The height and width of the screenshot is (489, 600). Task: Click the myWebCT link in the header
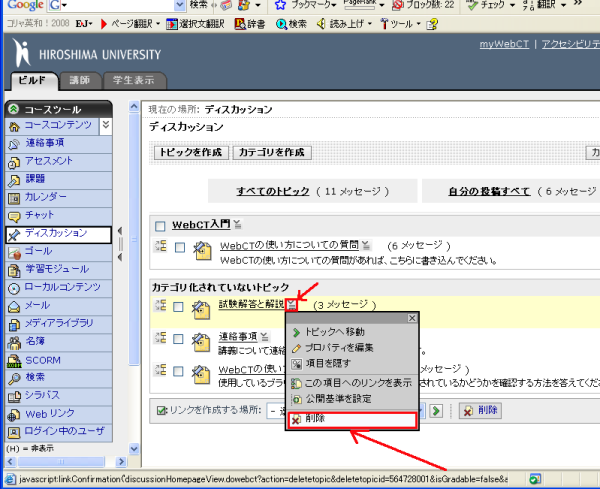[x=504, y=44]
